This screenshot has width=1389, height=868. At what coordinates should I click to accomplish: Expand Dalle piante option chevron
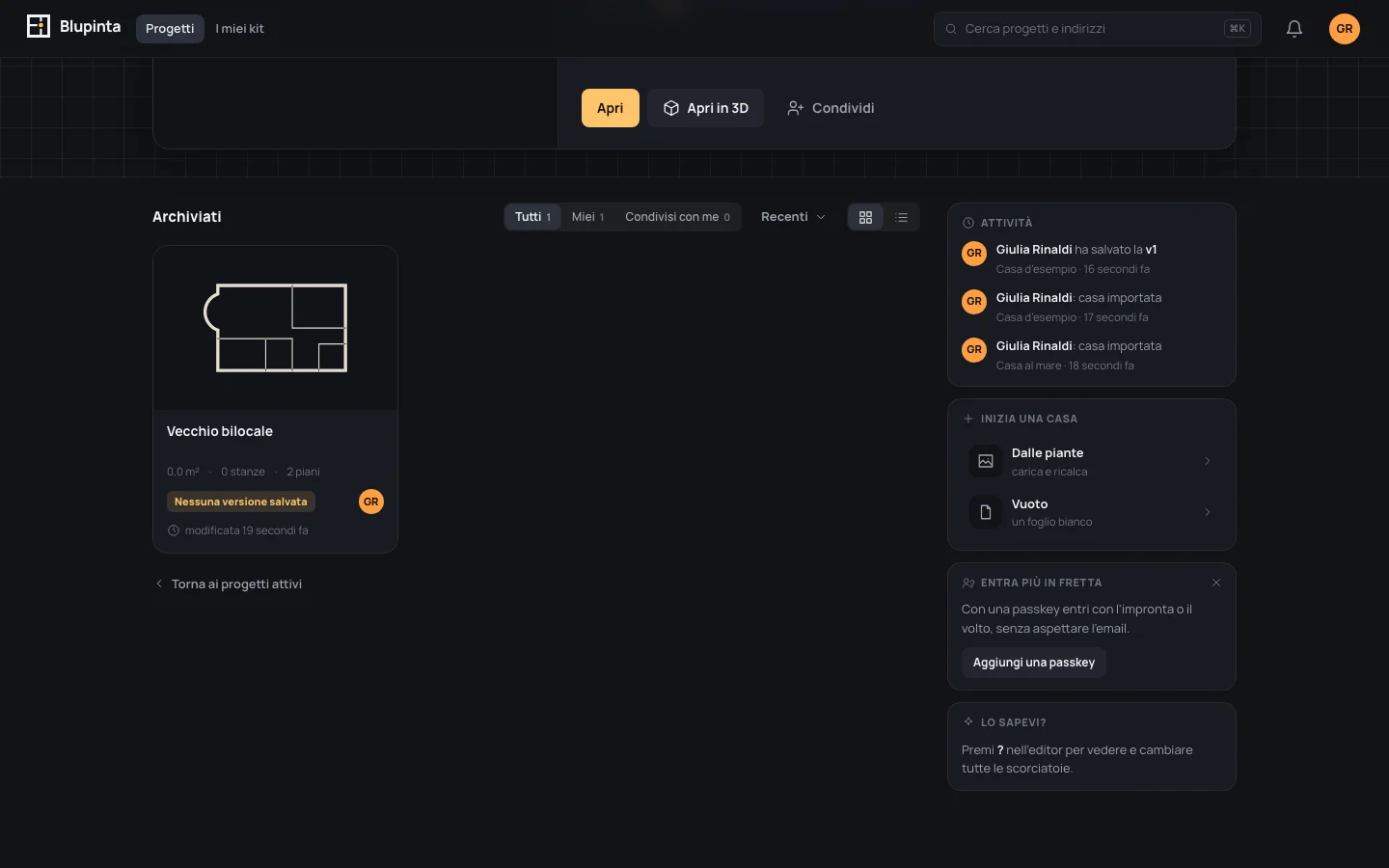click(1208, 461)
